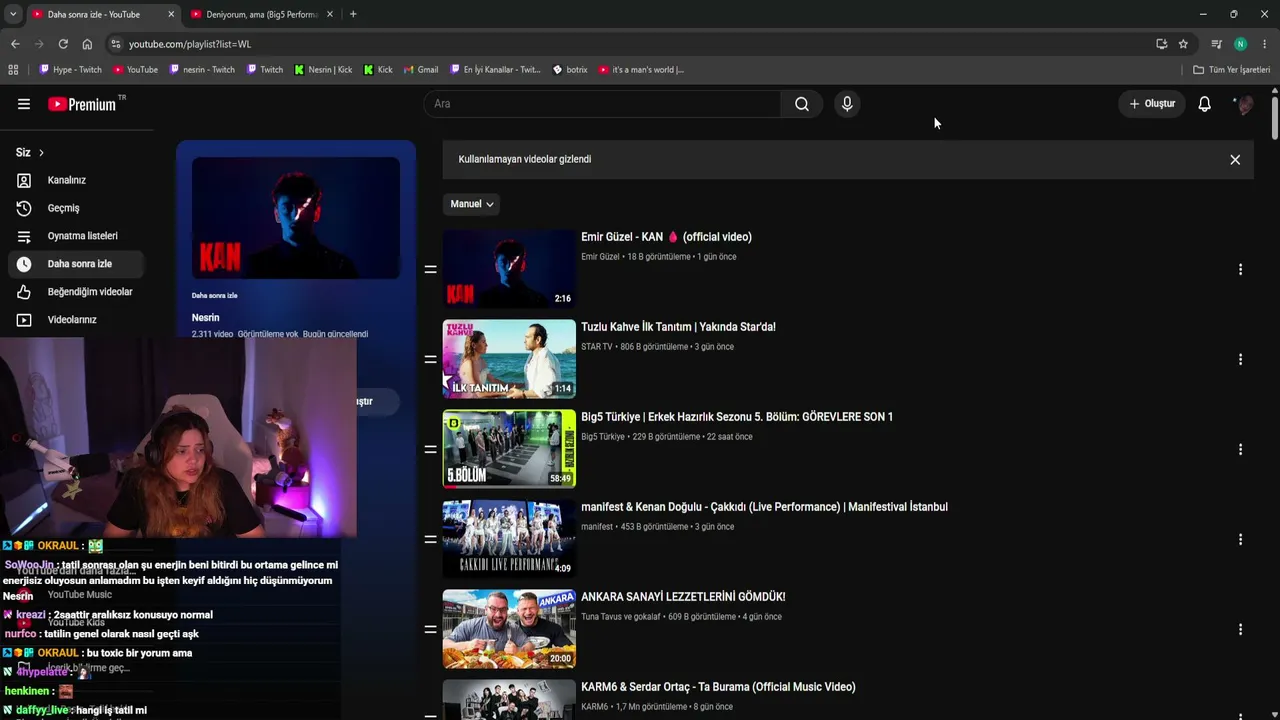Play the Emir Güzel - KAN thumbnail in the list

509,269
